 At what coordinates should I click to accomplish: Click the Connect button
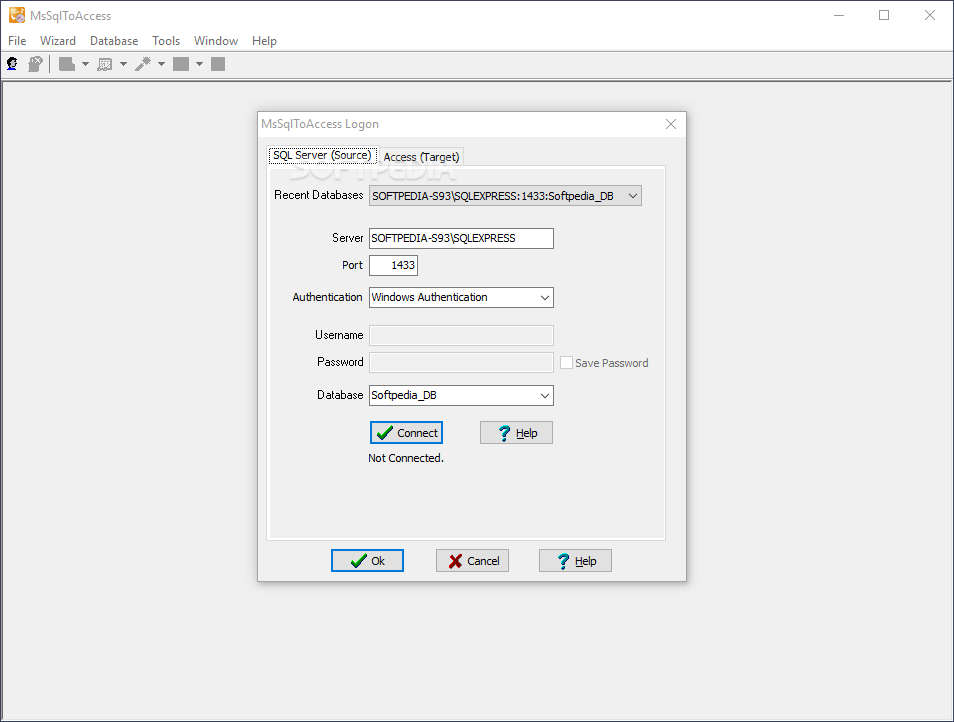(x=406, y=432)
